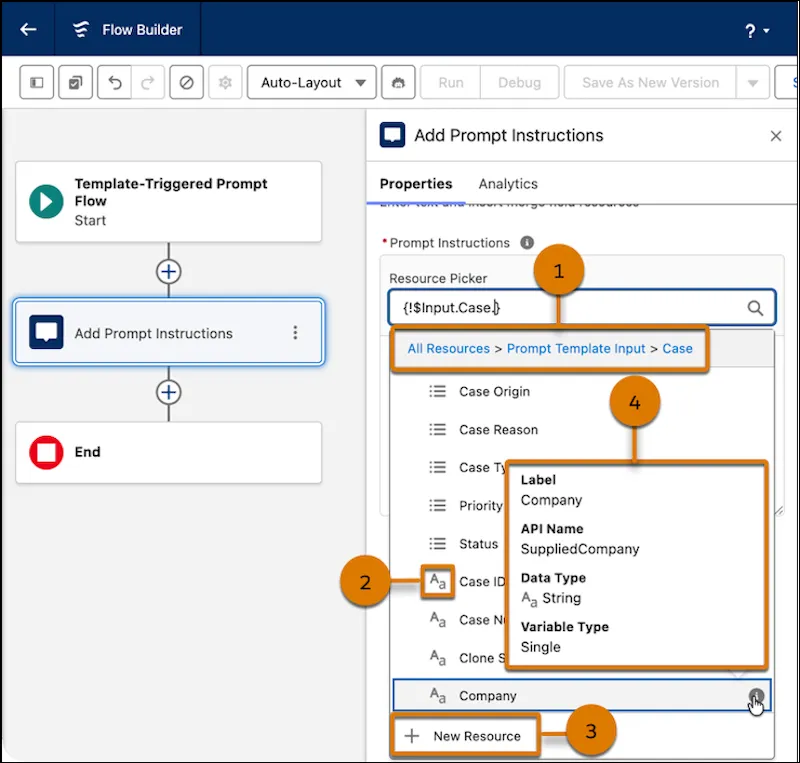Add element after the Start node
The width and height of the screenshot is (800, 763).
coord(168,271)
